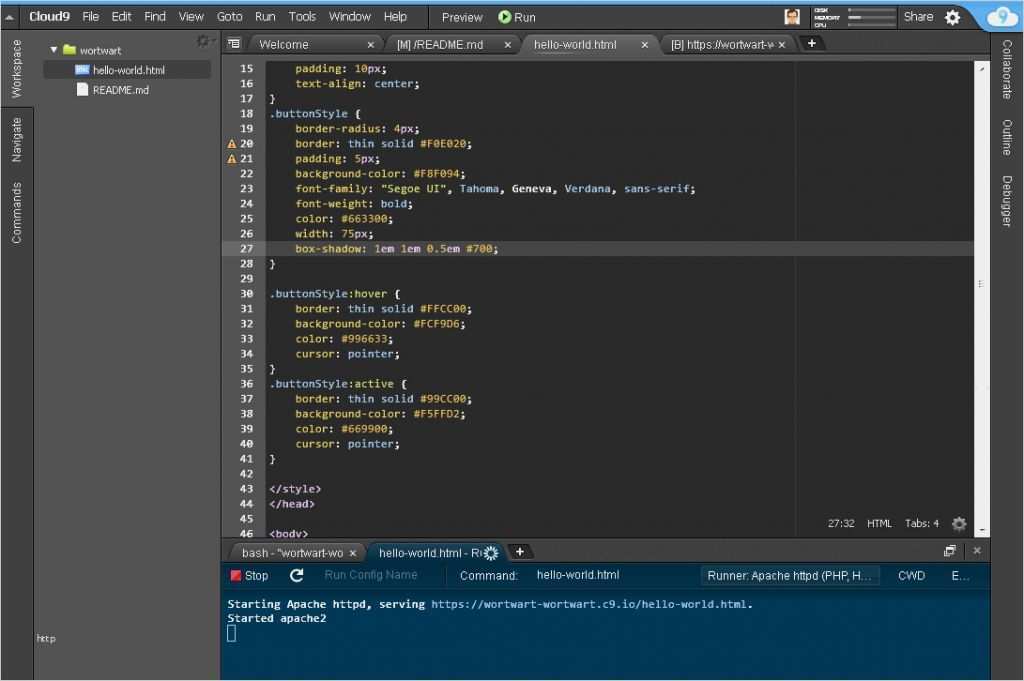Collapse the menu bar with the top-left arrow
The image size is (1024, 681).
pos(10,17)
